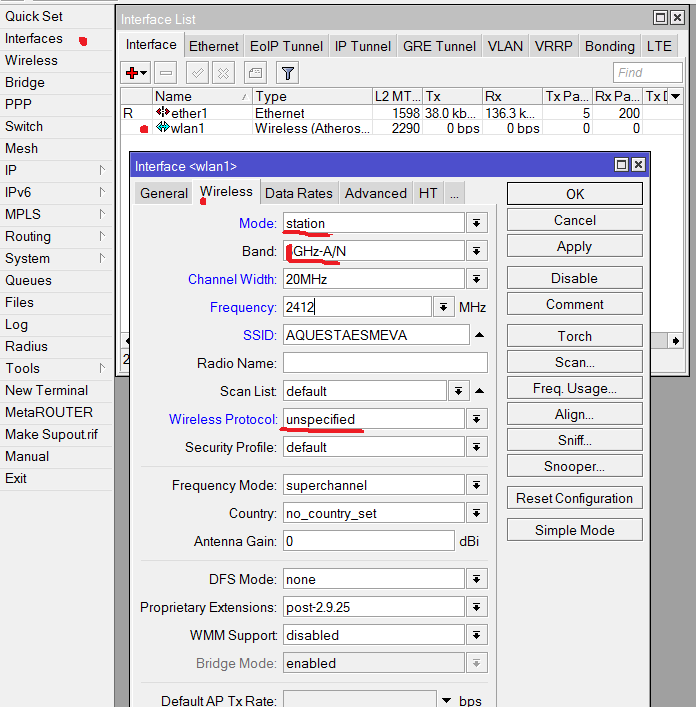
Task: Switch to the General tab
Action: [164, 193]
